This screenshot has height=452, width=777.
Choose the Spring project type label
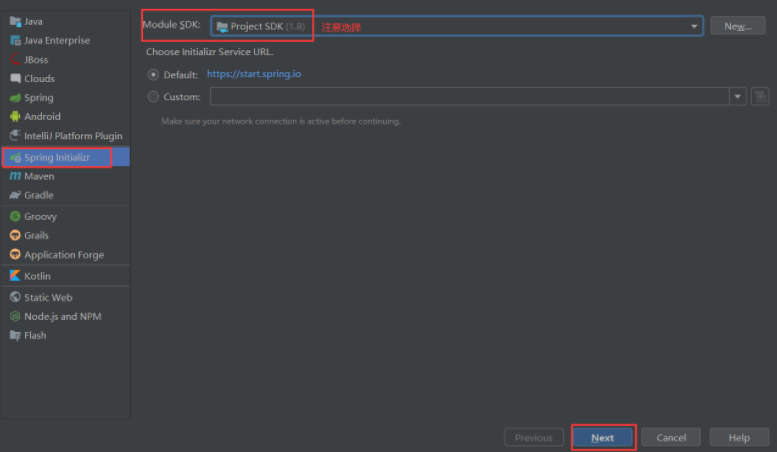click(x=39, y=98)
